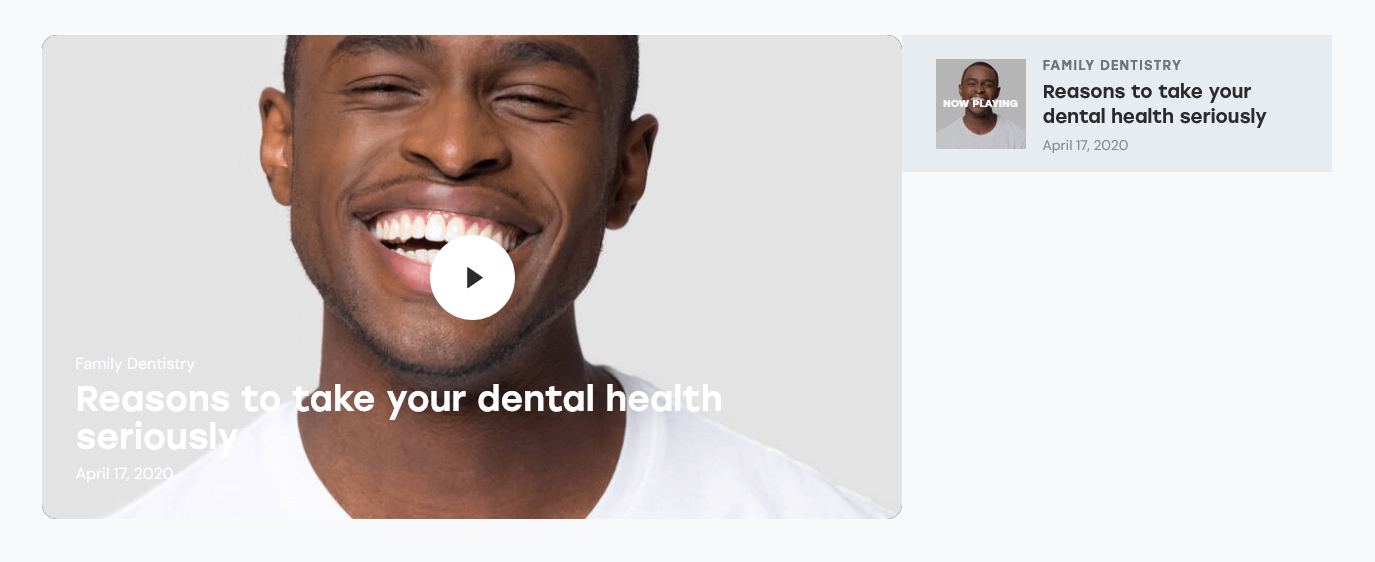The height and width of the screenshot is (562, 1375).
Task: Click the playlist item date April 17, 2020
Action: coord(1085,145)
